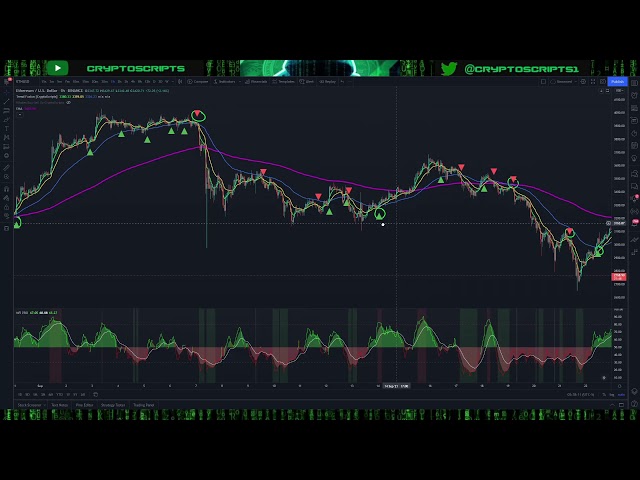Click the timezone clock display
The height and width of the screenshot is (480, 640).
click(x=580, y=395)
